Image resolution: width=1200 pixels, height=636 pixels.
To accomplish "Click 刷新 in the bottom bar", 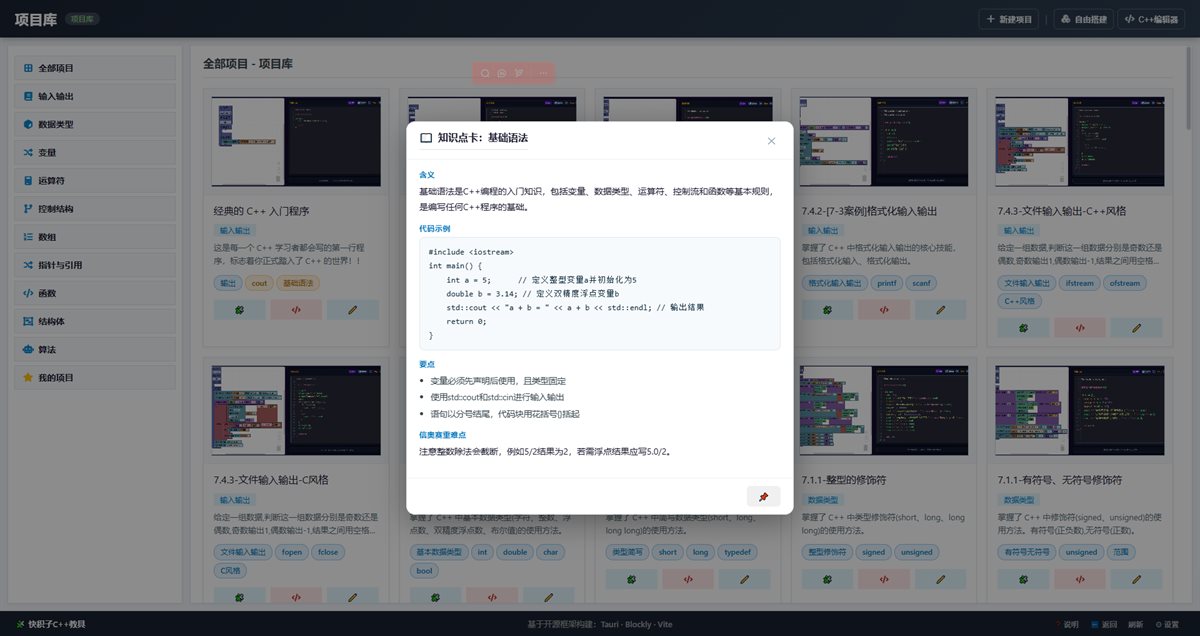I will pos(1135,624).
